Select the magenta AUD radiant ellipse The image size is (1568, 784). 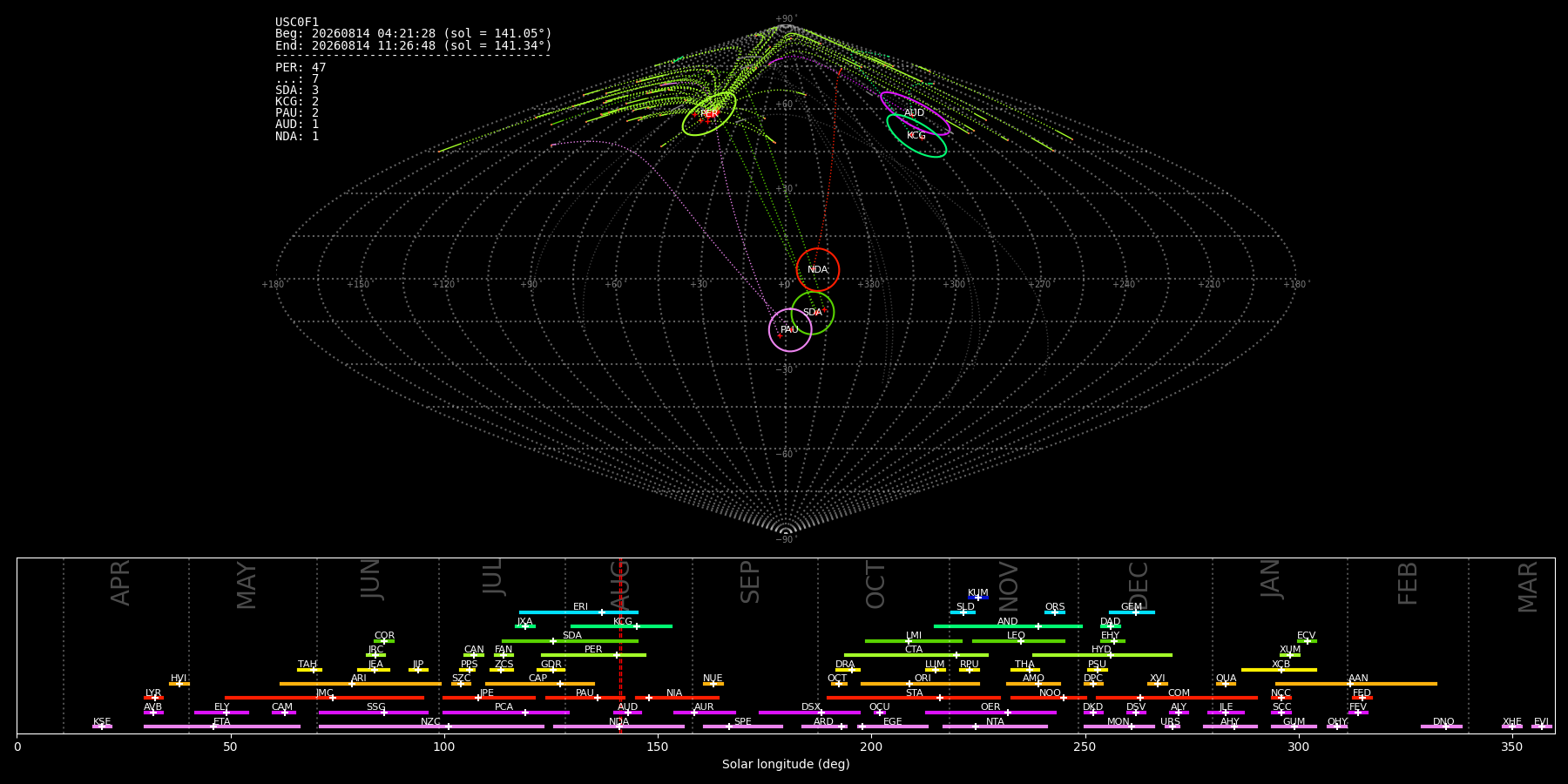point(915,113)
